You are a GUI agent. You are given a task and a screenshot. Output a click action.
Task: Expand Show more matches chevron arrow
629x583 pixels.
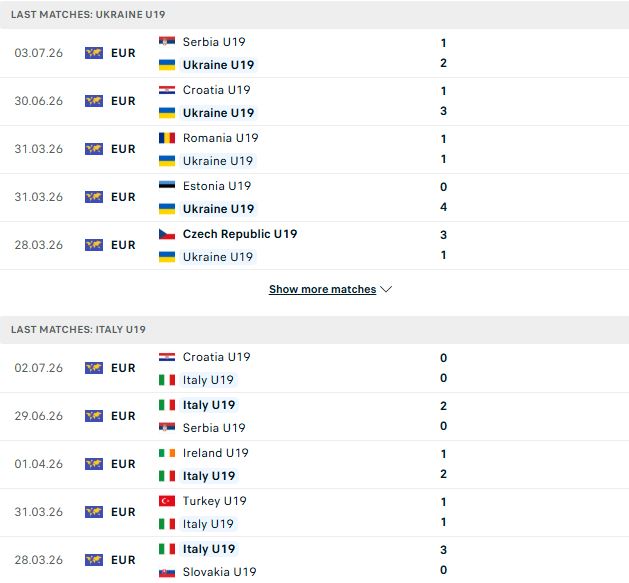(386, 289)
